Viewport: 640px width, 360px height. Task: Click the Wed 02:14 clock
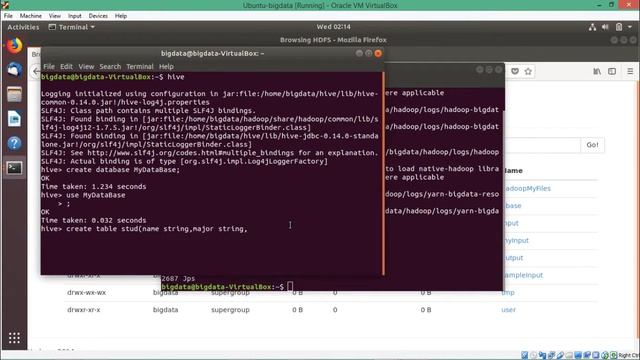[333, 27]
